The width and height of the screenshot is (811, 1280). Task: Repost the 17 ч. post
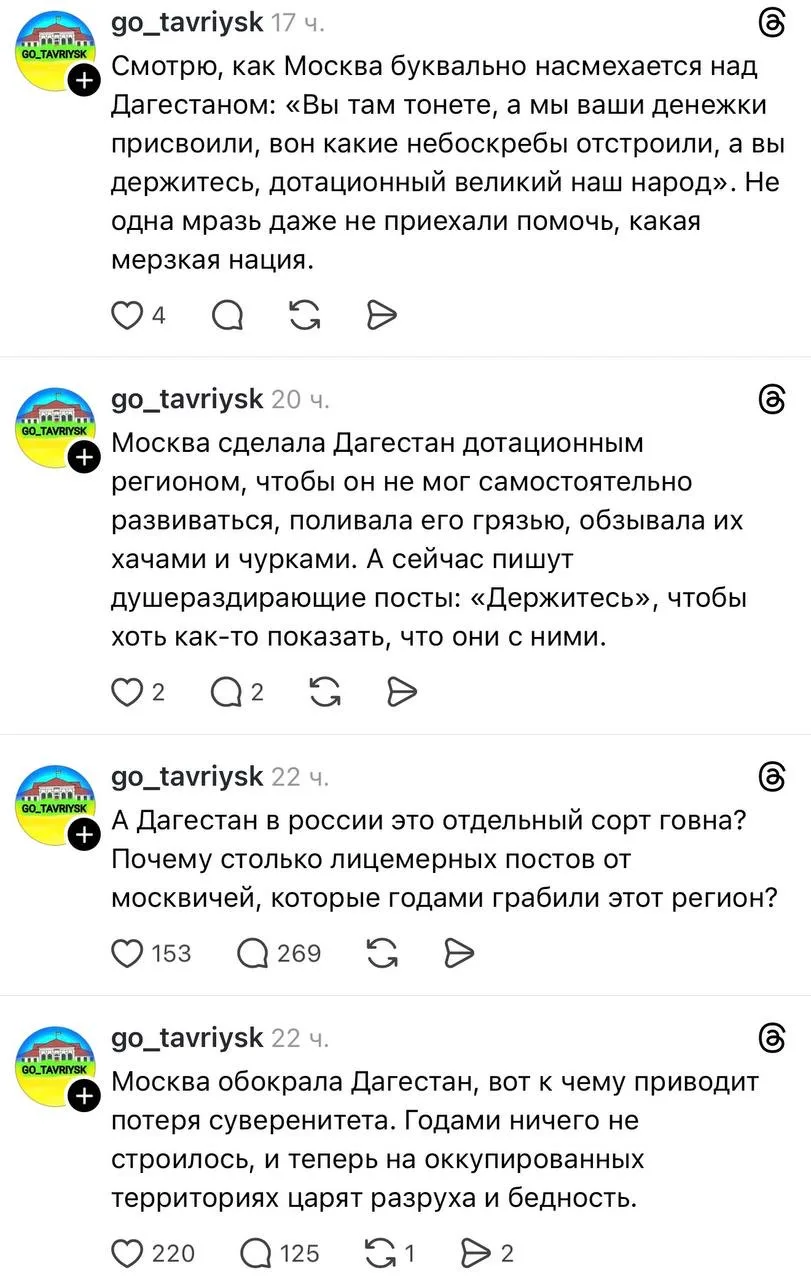pos(302,315)
